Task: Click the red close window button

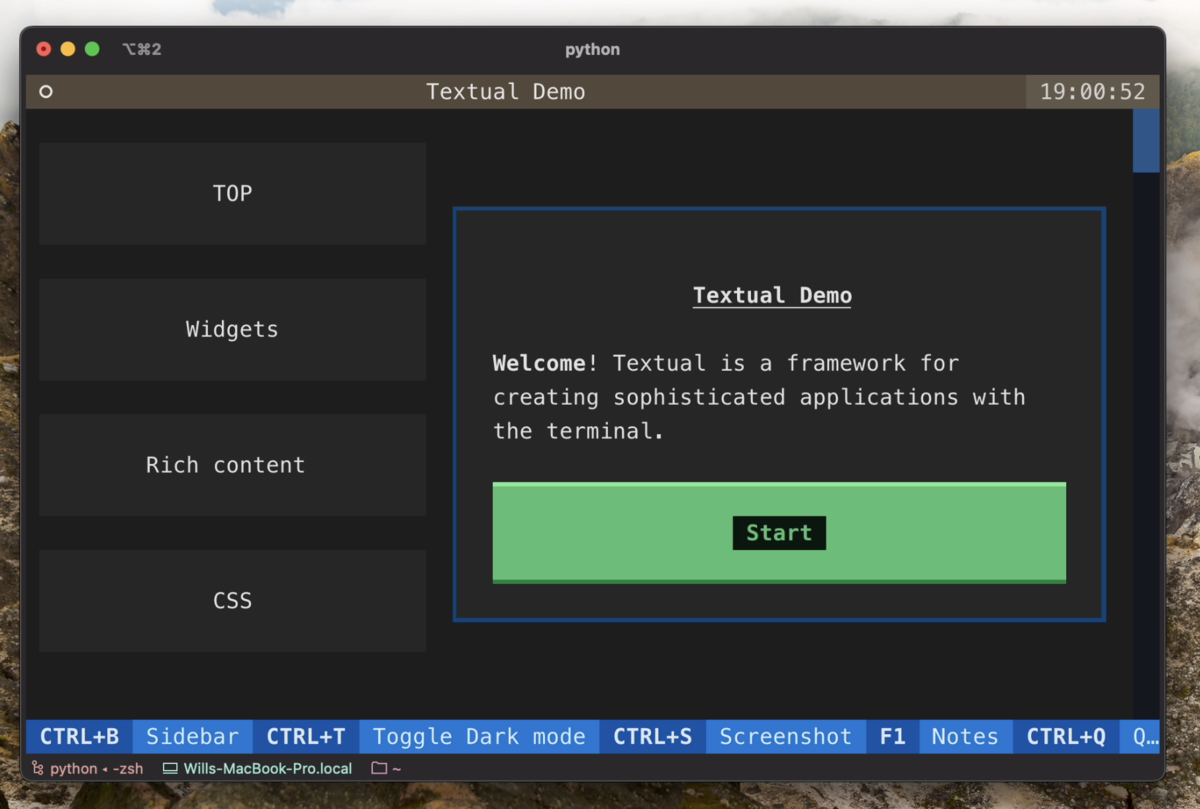Action: 44,49
